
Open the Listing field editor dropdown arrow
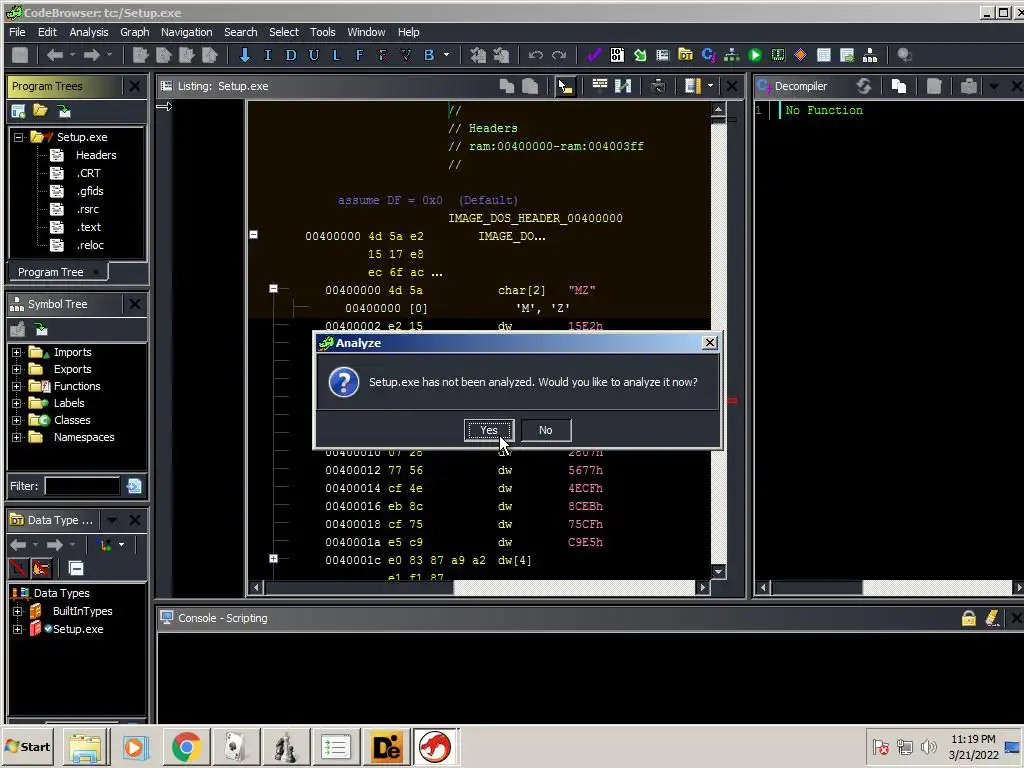(711, 86)
